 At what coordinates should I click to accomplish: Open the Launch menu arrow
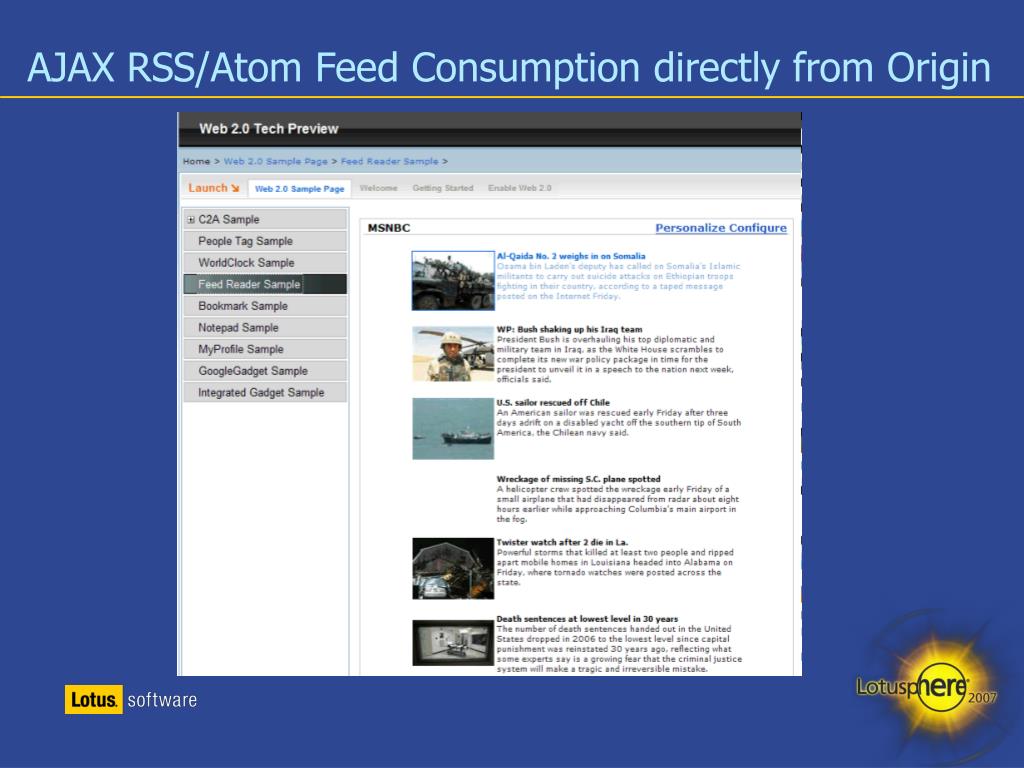tap(234, 188)
